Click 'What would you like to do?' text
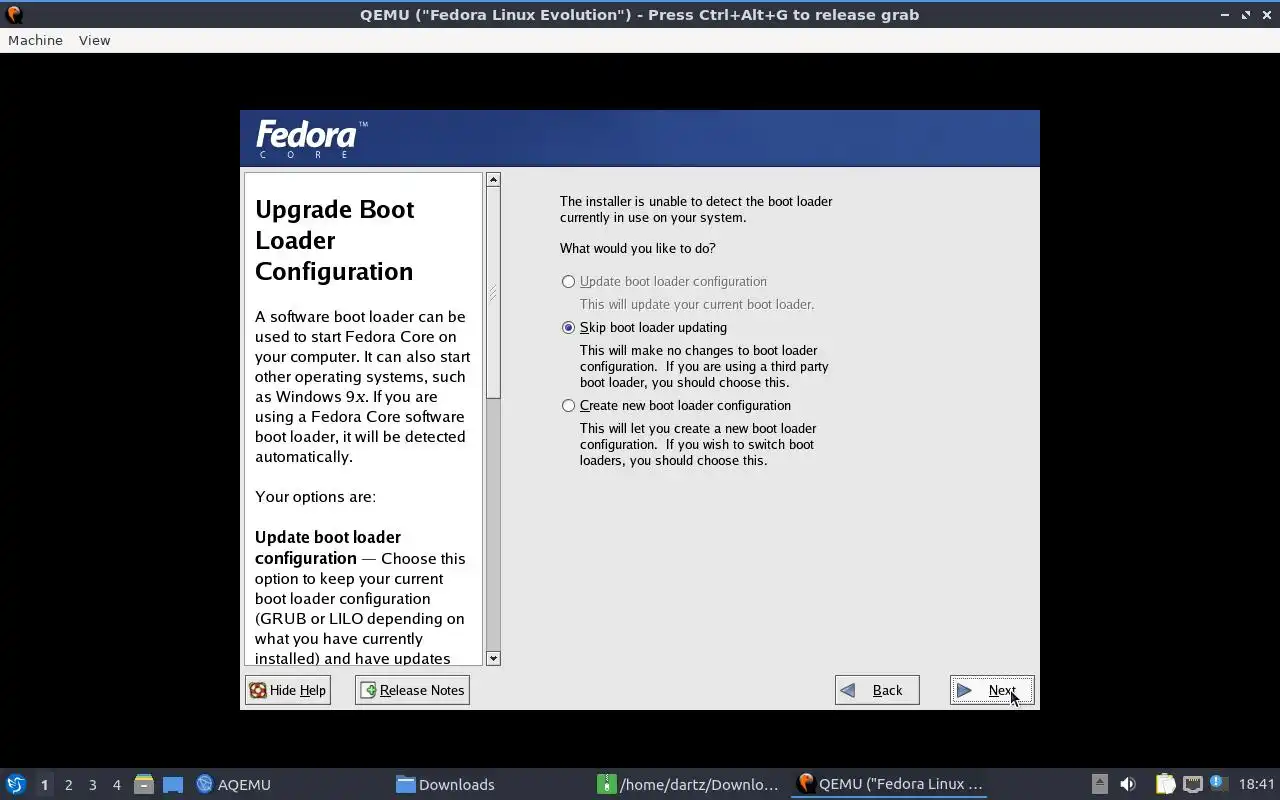Screen dimensions: 1280x800 click(x=637, y=248)
